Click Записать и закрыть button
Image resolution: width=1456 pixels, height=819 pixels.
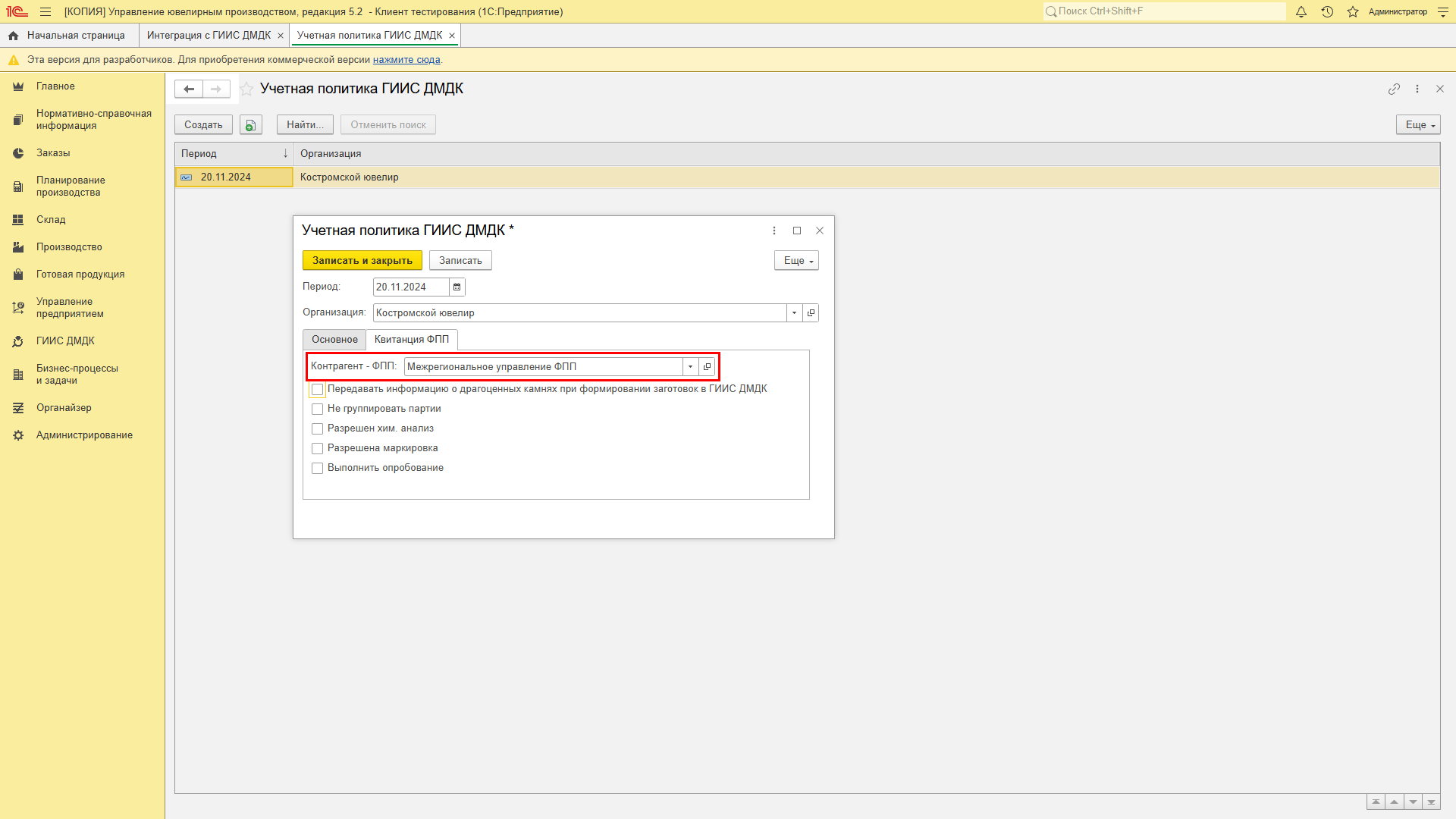point(362,260)
